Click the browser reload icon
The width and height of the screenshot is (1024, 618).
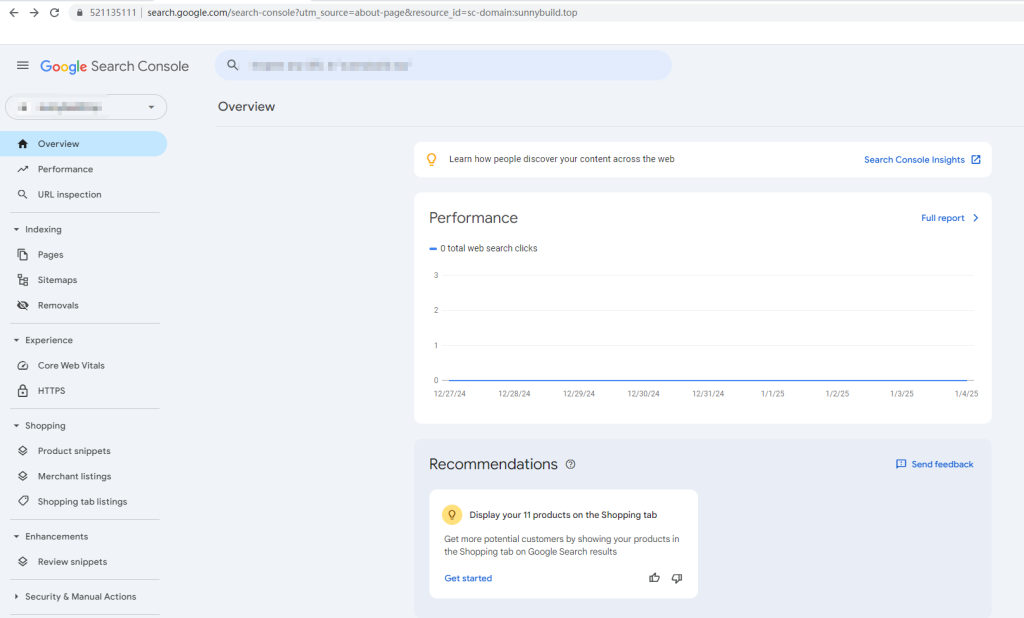coord(54,13)
